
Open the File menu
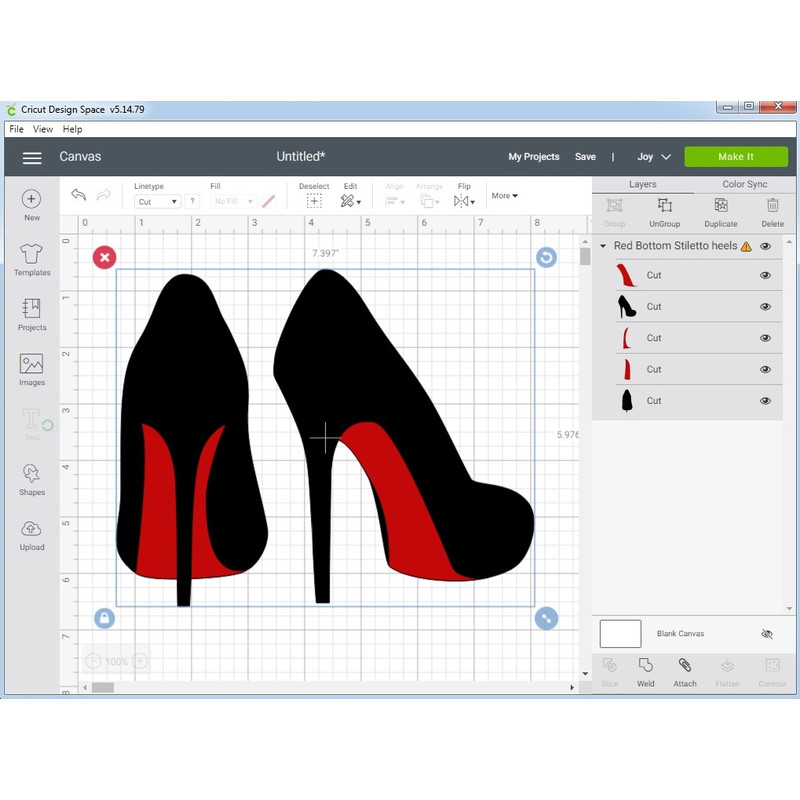coord(16,128)
